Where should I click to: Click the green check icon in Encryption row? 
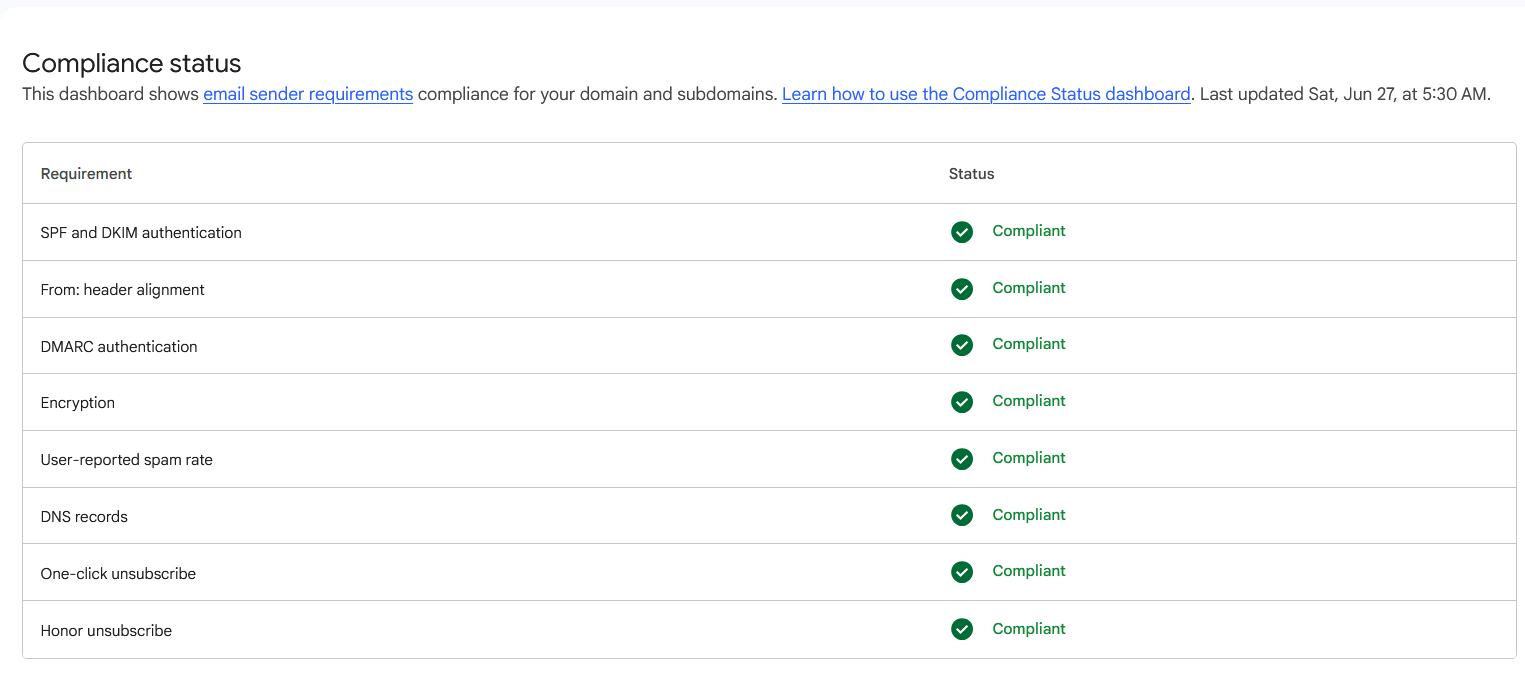pyautogui.click(x=962, y=402)
